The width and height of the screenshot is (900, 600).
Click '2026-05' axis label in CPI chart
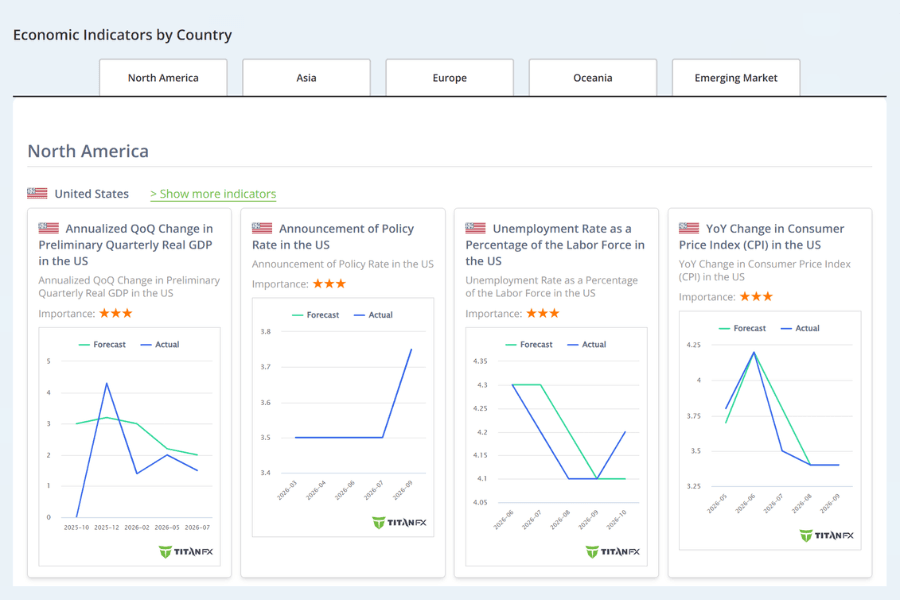tap(717, 503)
